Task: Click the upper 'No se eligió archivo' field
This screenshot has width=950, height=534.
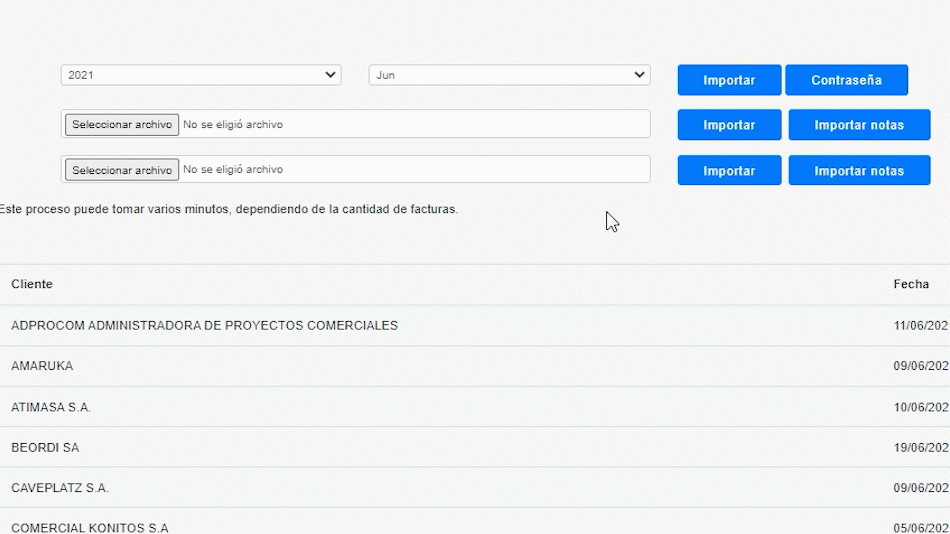Action: pos(232,125)
